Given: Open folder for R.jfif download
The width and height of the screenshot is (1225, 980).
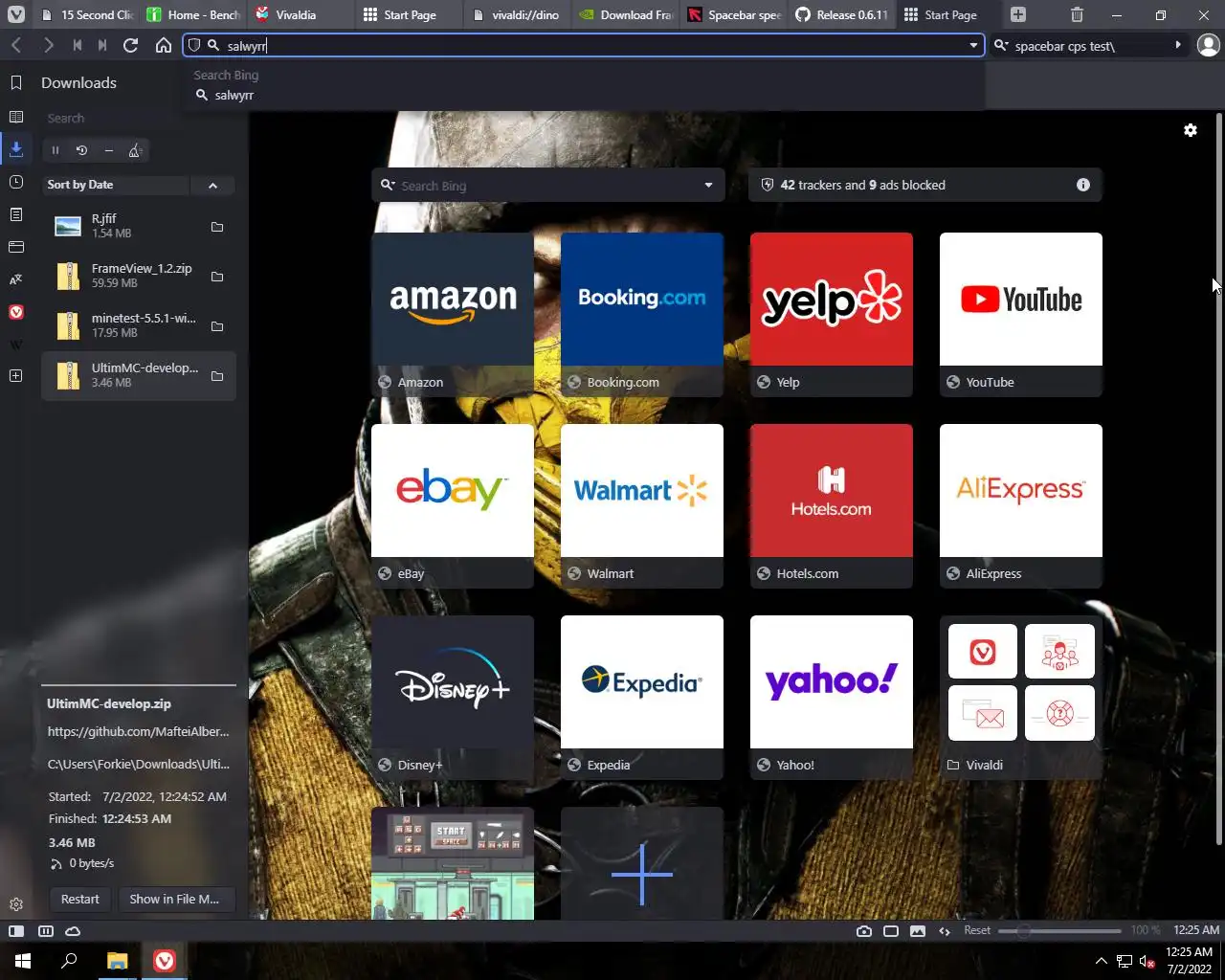Looking at the screenshot, I should point(217,227).
